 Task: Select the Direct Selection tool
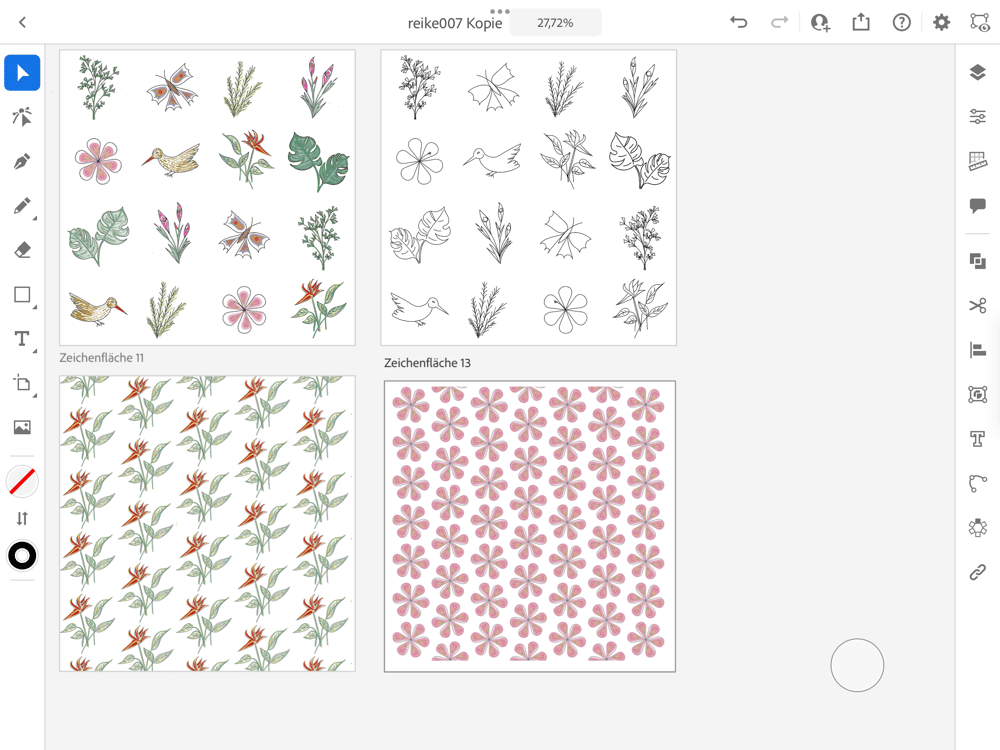coord(22,117)
